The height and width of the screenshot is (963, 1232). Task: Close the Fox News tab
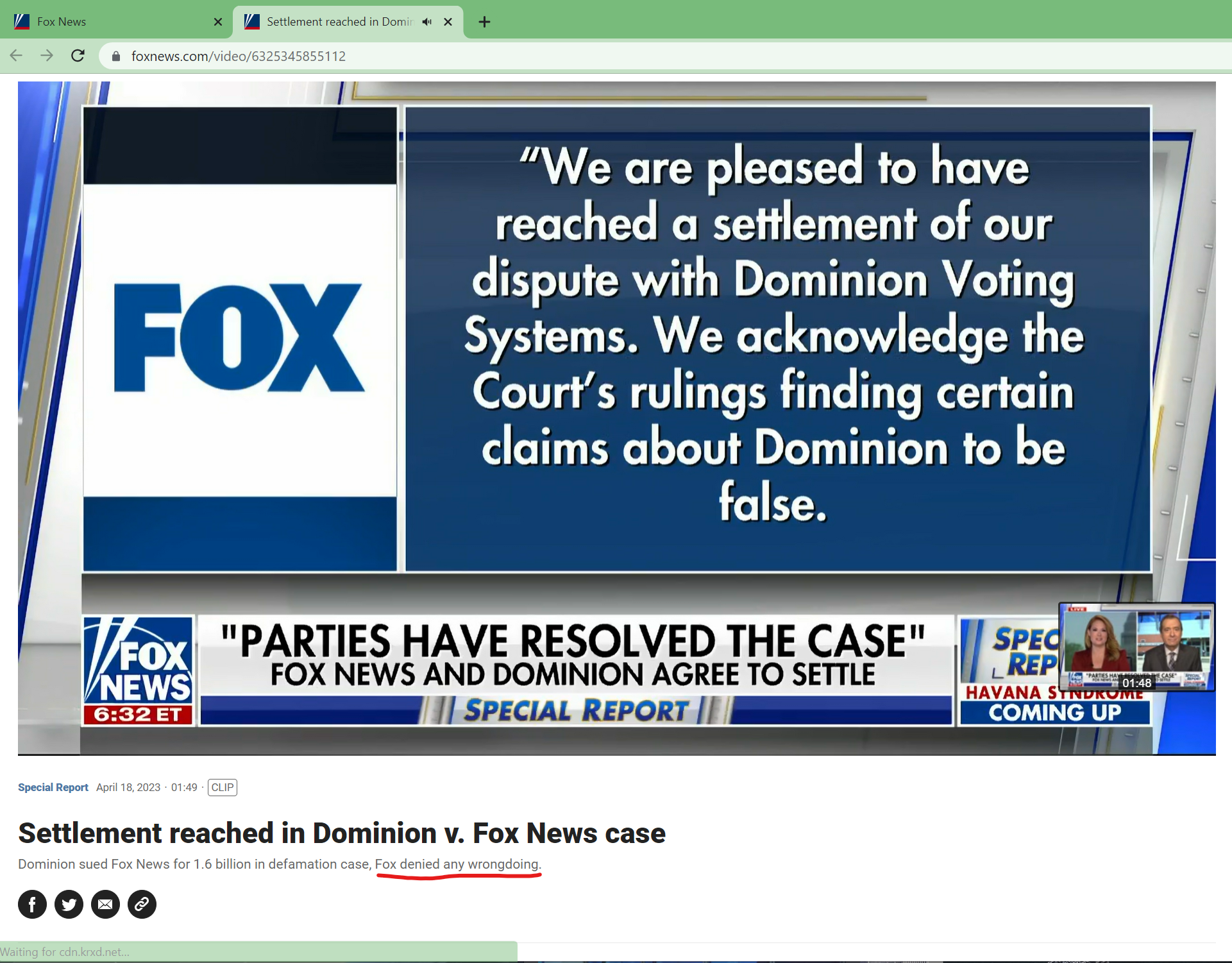pos(218,22)
